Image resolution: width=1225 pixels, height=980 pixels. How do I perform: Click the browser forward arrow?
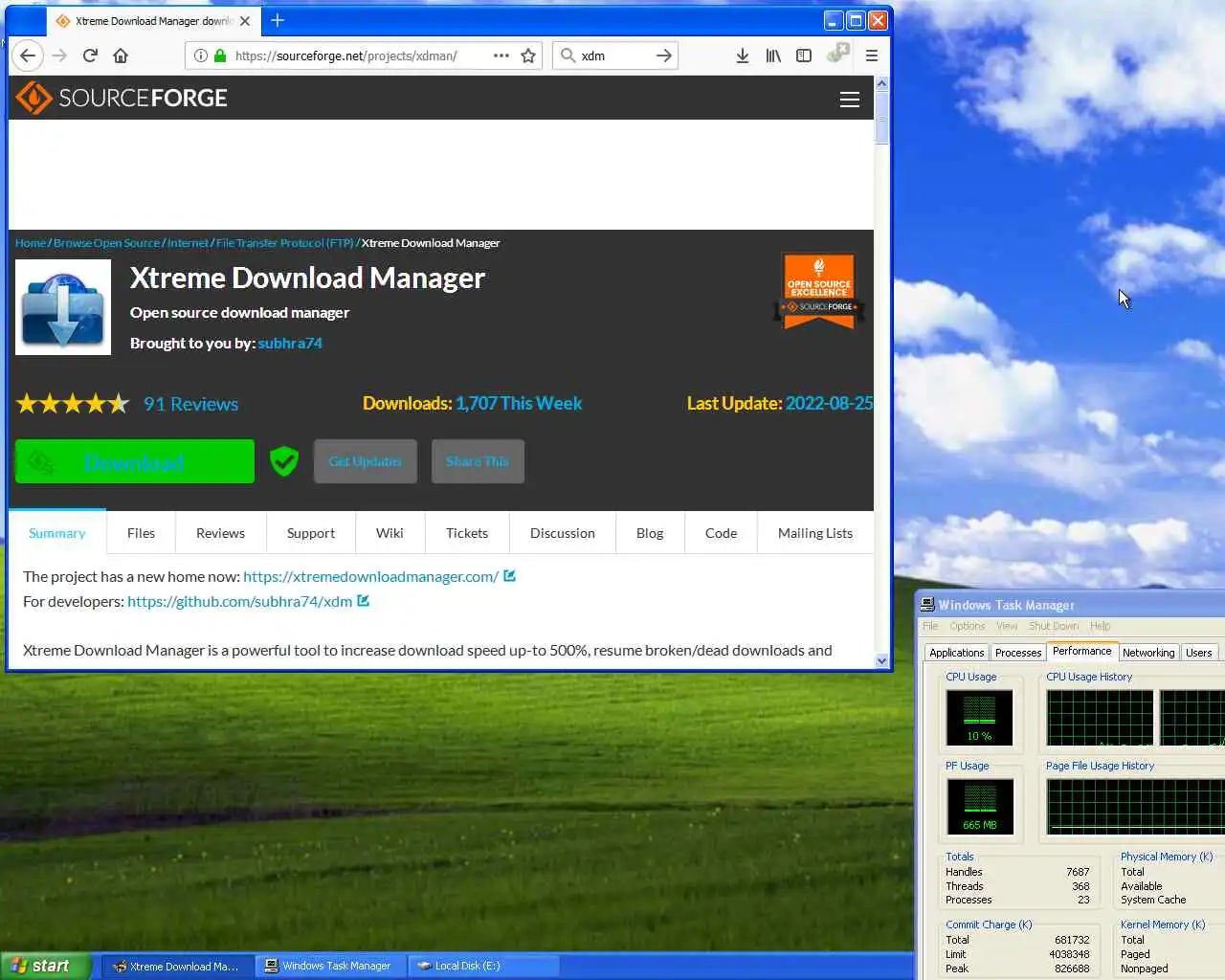tap(59, 56)
